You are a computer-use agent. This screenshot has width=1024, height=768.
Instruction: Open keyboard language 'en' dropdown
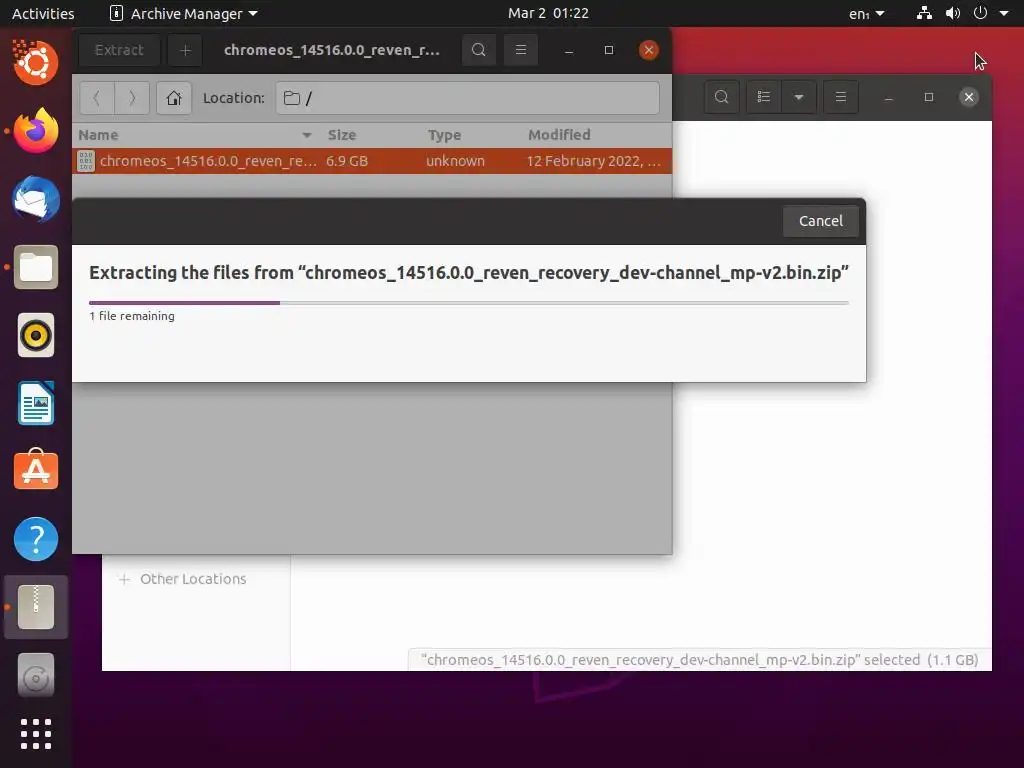tap(866, 13)
